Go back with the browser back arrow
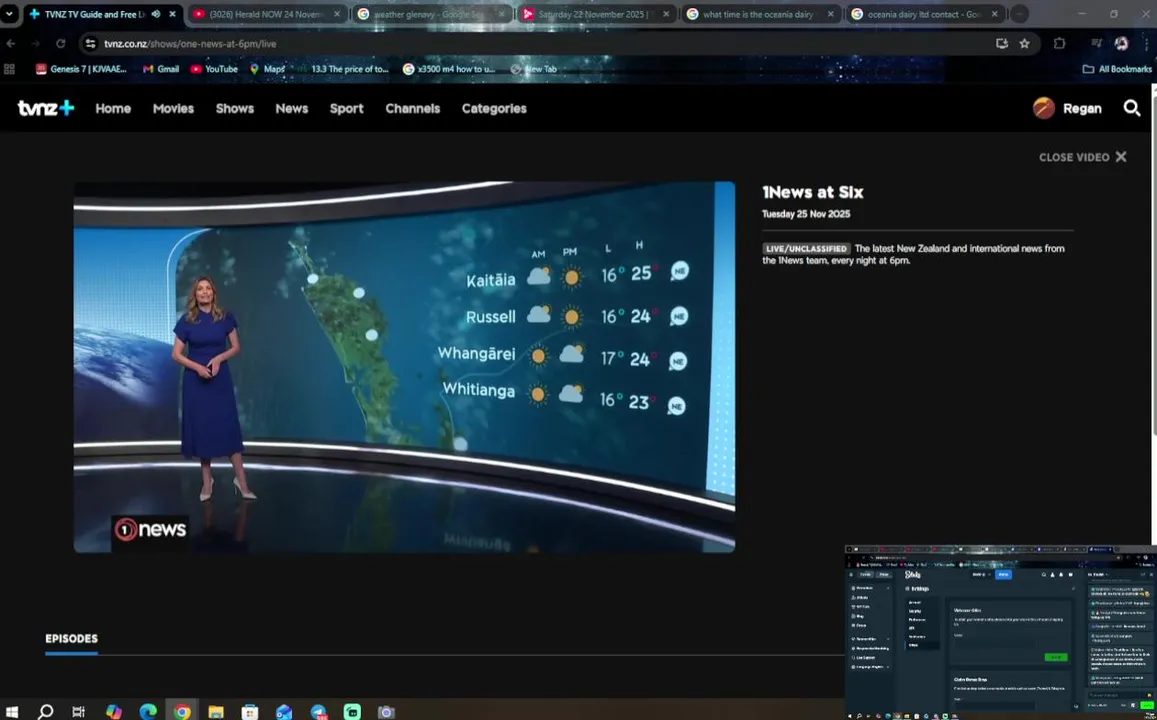Viewport: 1157px width, 720px height. pos(11,44)
